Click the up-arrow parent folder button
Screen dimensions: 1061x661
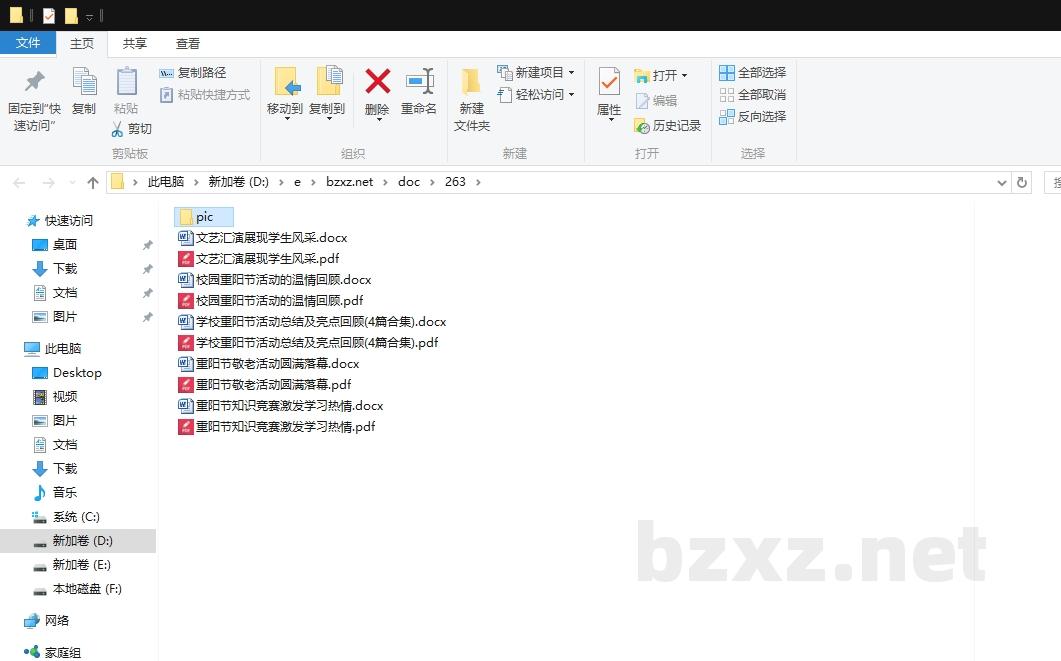[93, 182]
